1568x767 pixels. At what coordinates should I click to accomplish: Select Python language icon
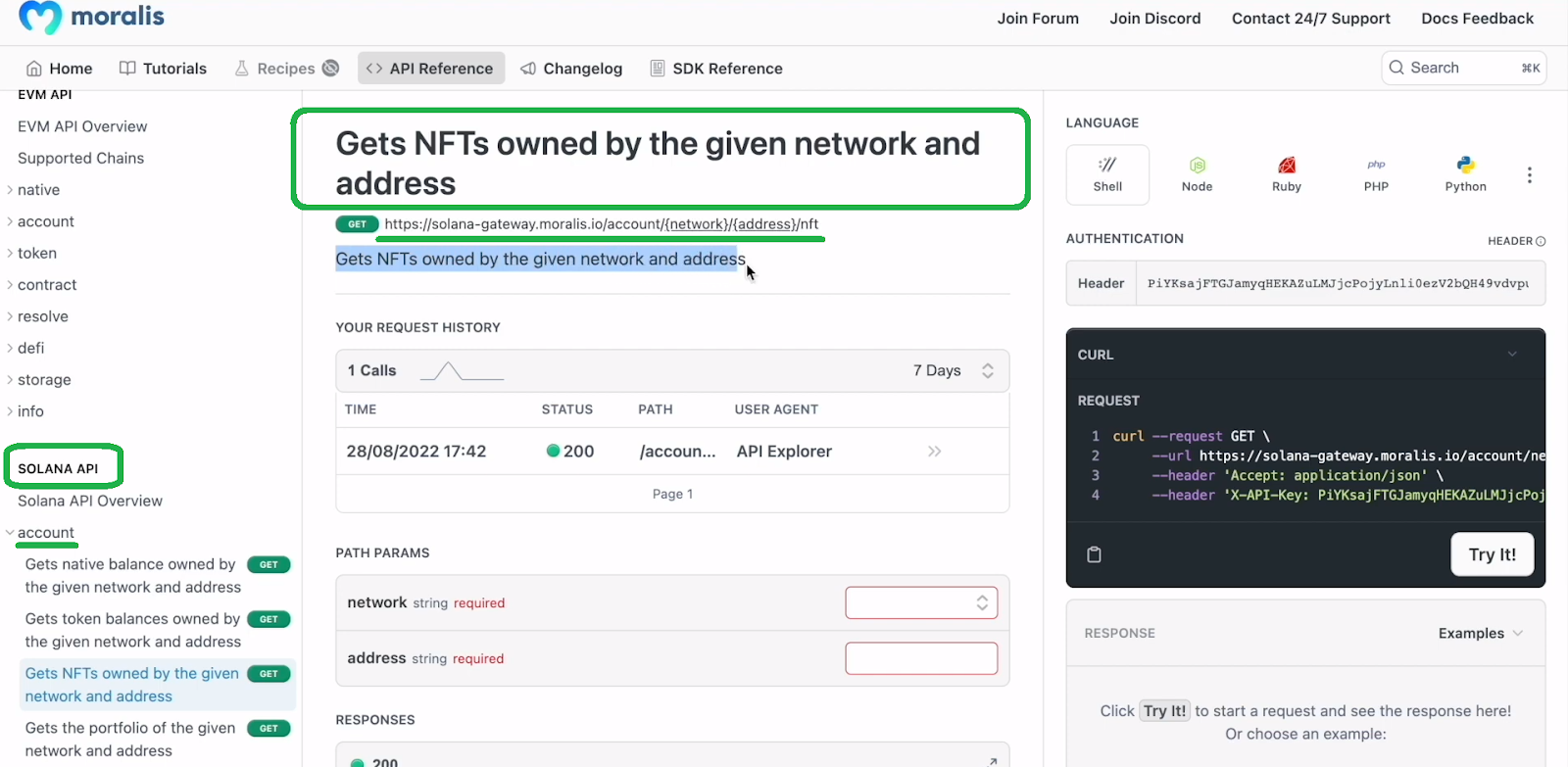coord(1465,174)
